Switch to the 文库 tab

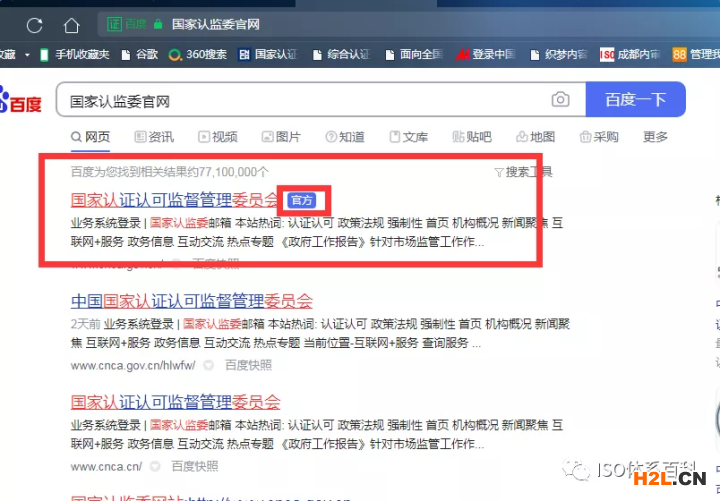point(408,137)
